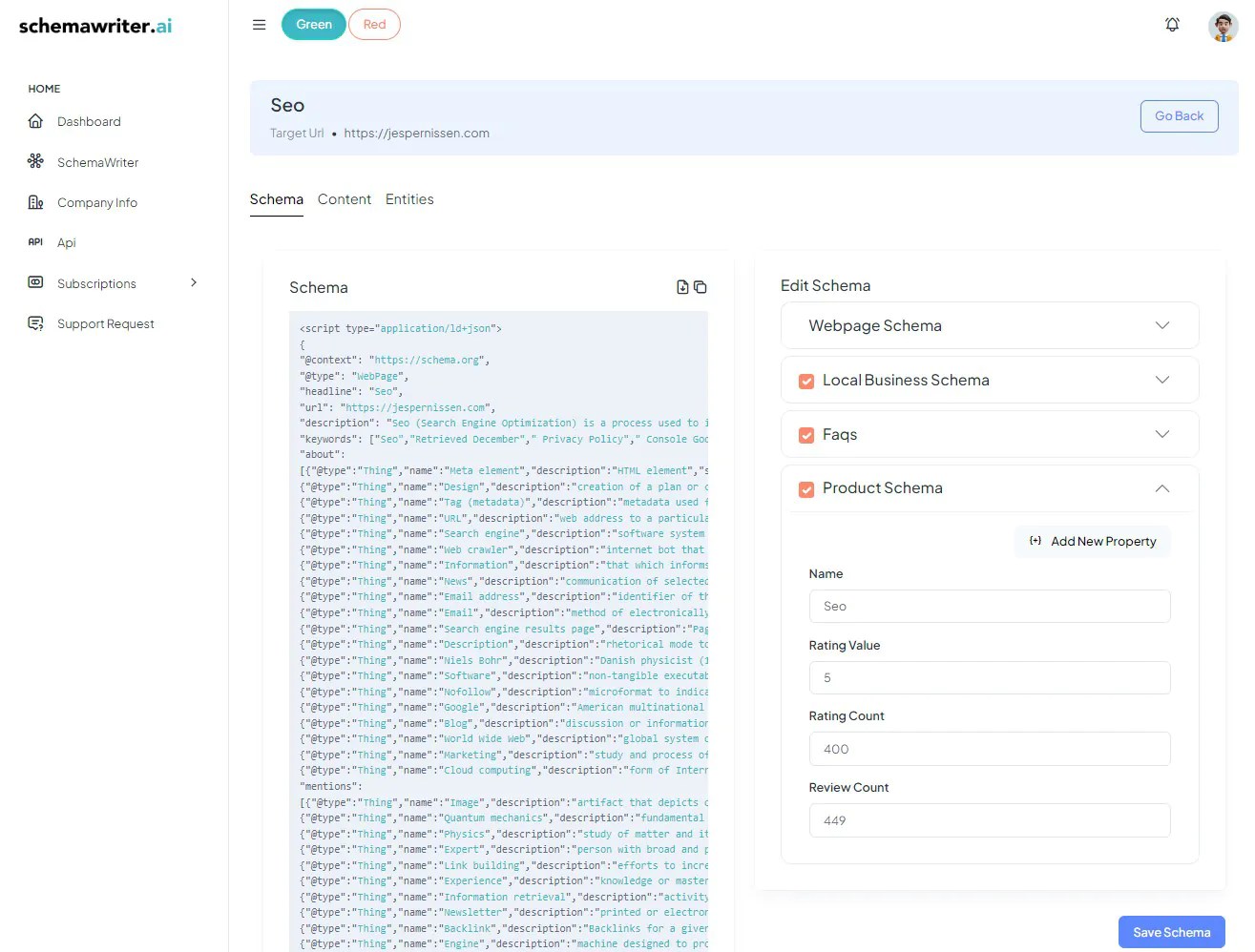Switch to the Content tab
The image size is (1255, 952).
(345, 199)
